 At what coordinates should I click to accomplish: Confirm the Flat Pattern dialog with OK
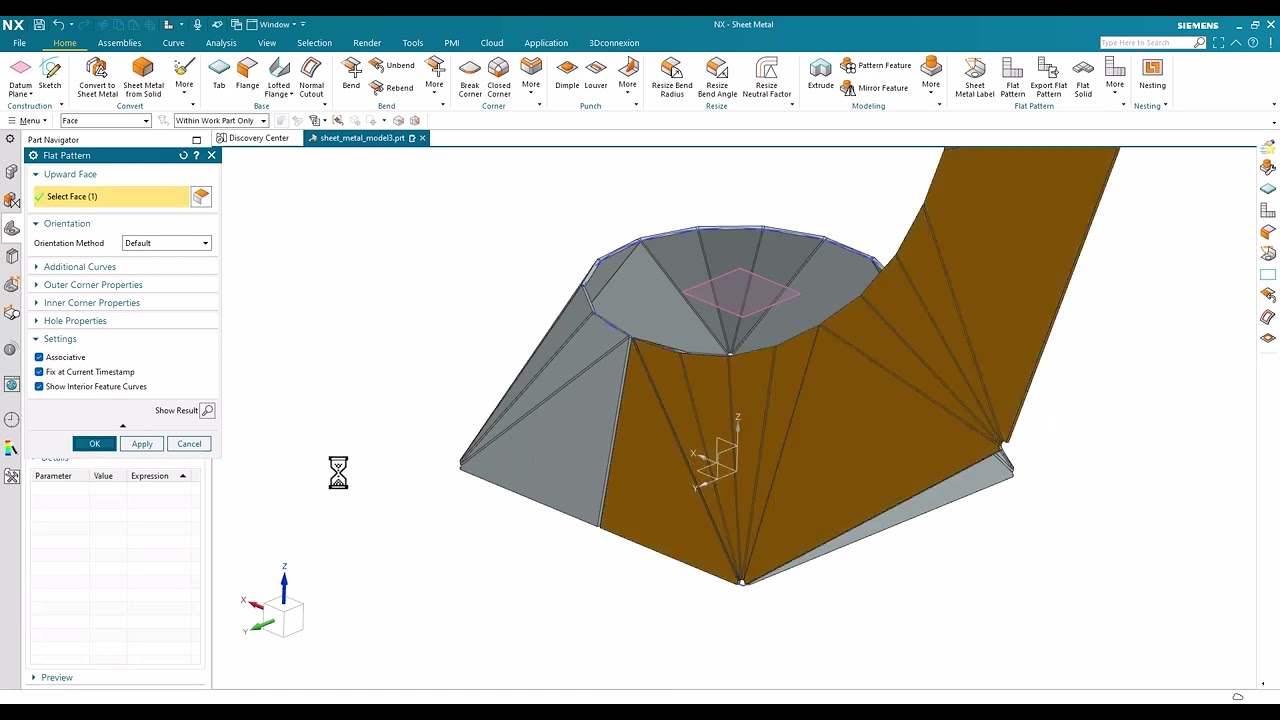[95, 444]
